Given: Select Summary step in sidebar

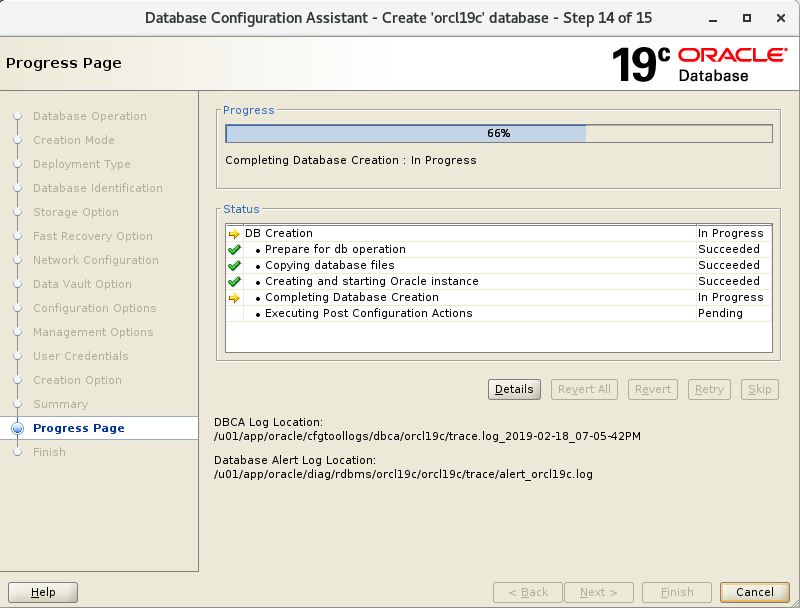Looking at the screenshot, I should (x=61, y=404).
